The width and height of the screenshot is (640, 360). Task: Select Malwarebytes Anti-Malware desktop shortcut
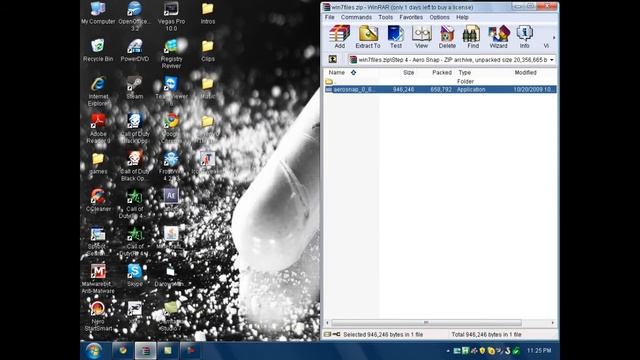(x=98, y=279)
